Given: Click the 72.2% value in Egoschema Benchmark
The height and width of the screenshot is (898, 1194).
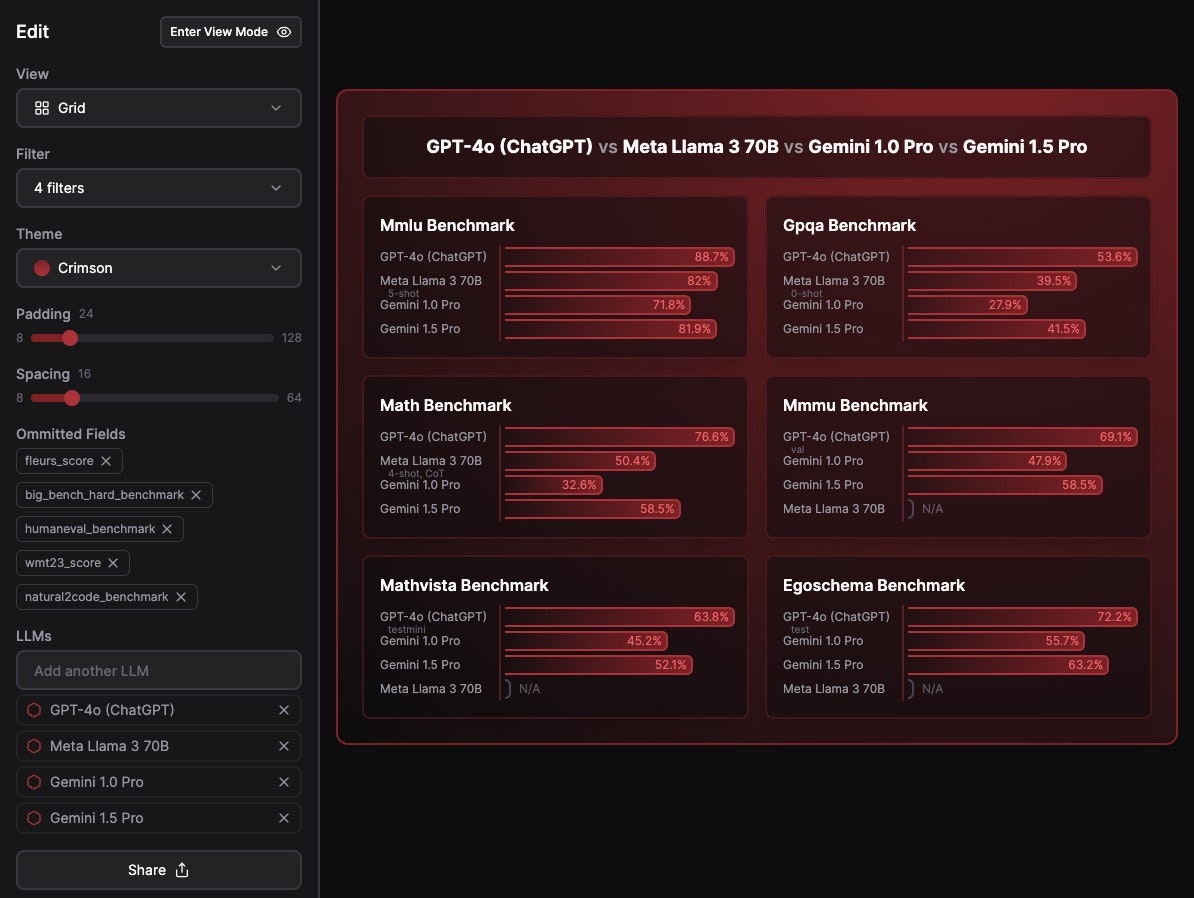Looking at the screenshot, I should click(1114, 617).
